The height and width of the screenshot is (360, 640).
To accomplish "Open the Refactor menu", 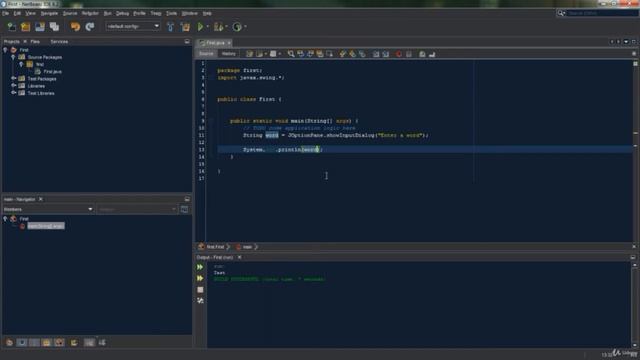I will pyautogui.click(x=90, y=13).
